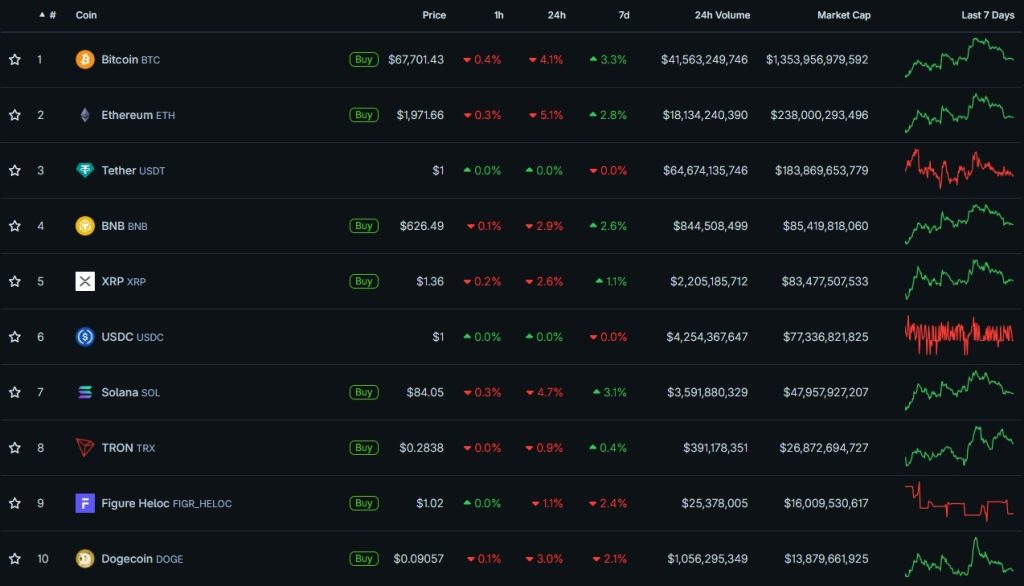Toggle the favorite star for USDC
Viewport: 1024px width, 586px height.
(x=15, y=337)
